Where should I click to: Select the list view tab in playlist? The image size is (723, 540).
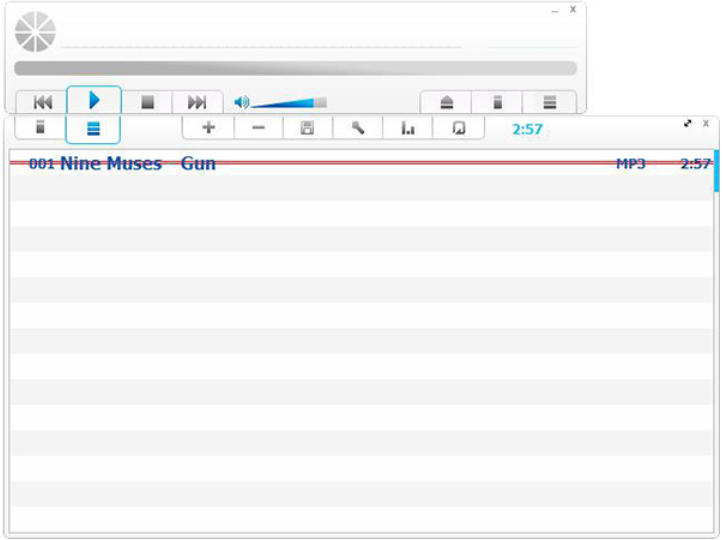coord(93,129)
